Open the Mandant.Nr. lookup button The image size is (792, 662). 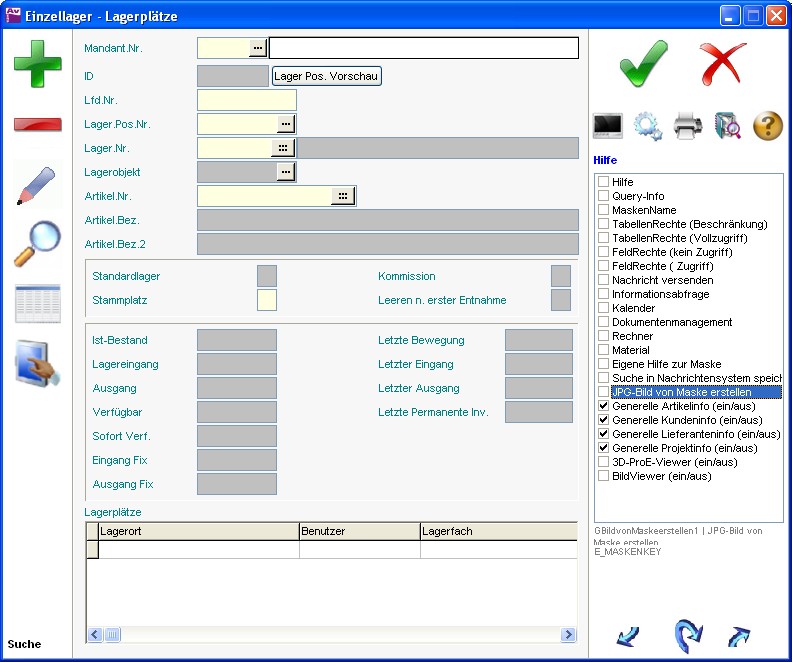258,48
